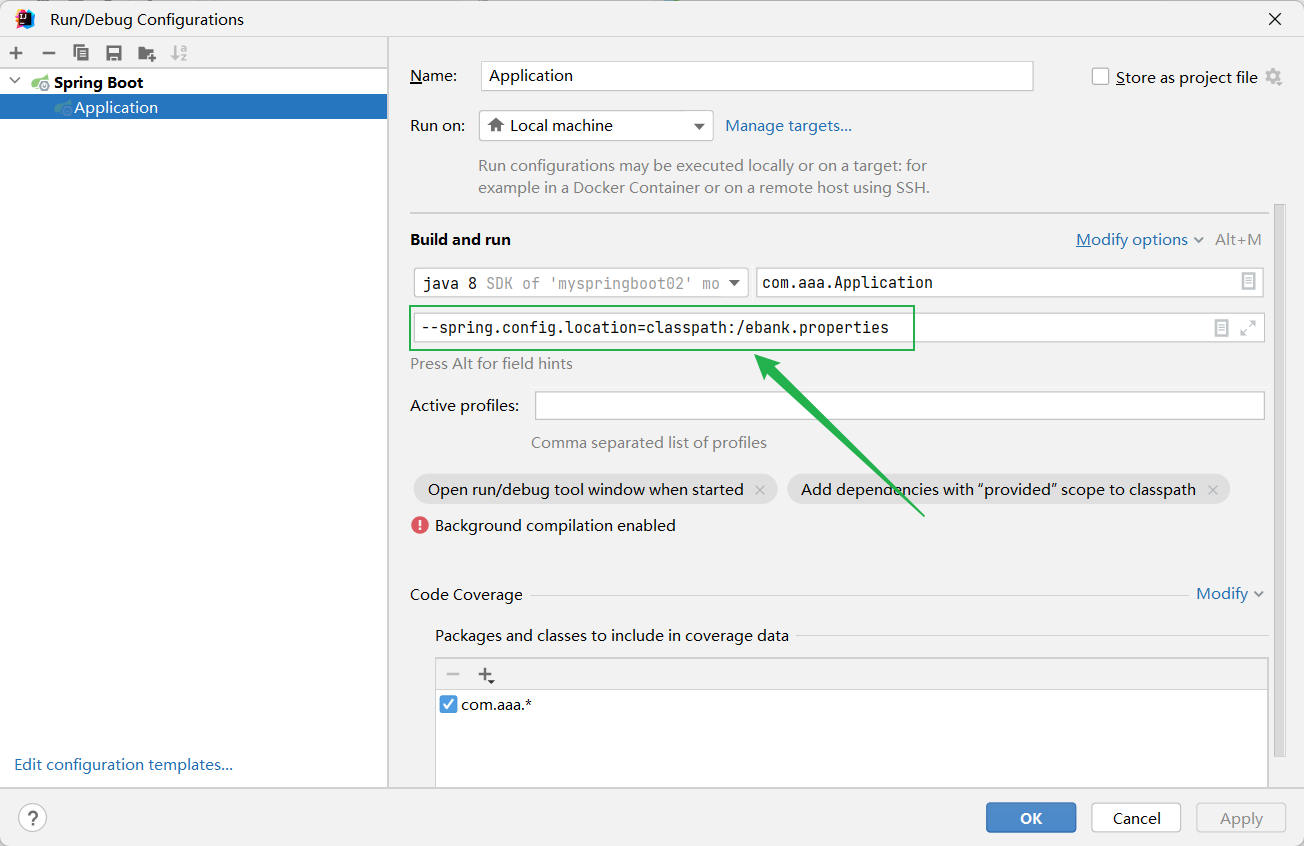Screen dimensions: 1304x846
Task: Remove the Open run/debug tool window option
Action: [760, 490]
